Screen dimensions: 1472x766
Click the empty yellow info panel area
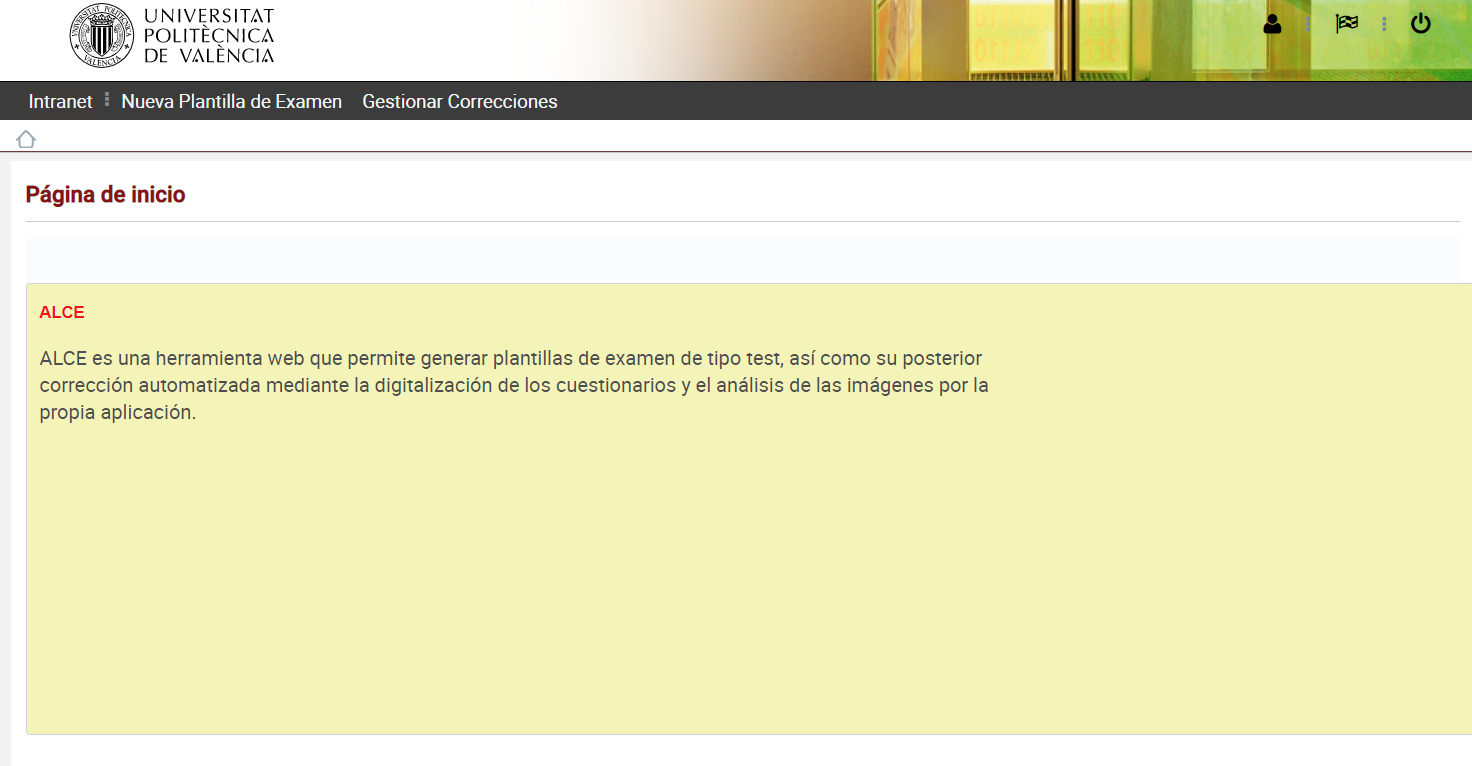[x=749, y=580]
